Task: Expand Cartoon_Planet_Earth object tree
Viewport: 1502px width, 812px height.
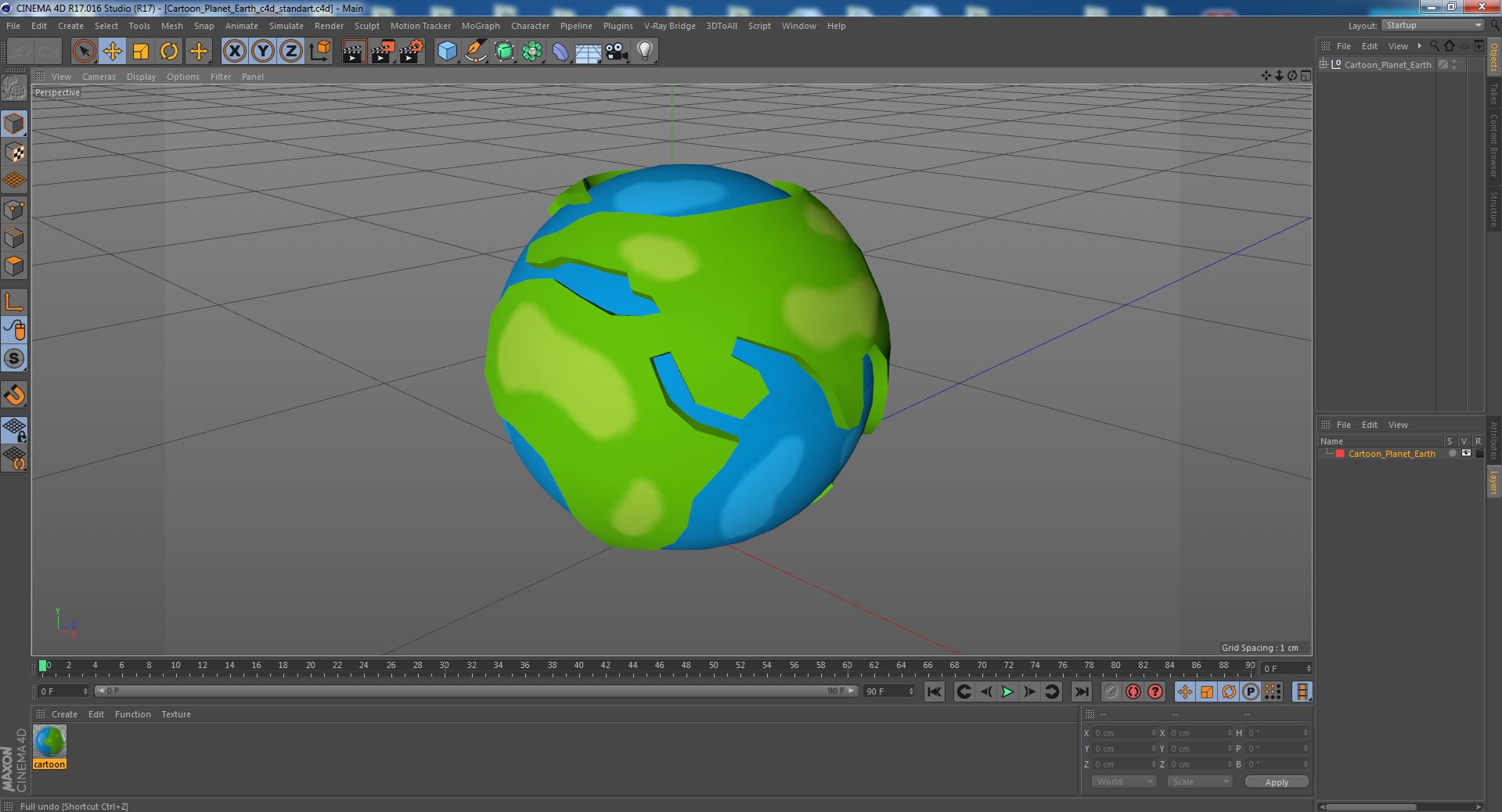Action: pos(1324,65)
